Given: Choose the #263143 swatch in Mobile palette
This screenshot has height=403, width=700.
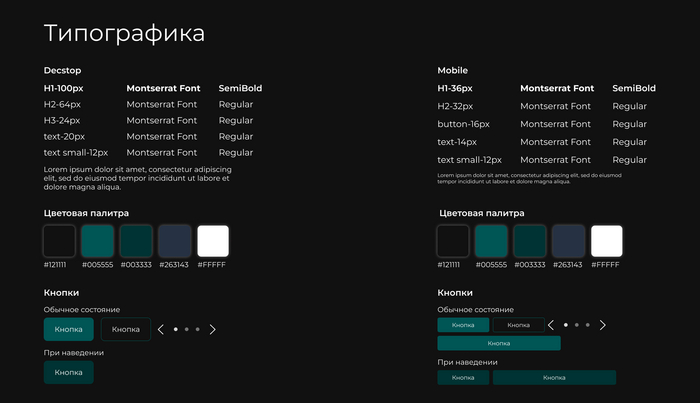Looking at the screenshot, I should tap(569, 241).
